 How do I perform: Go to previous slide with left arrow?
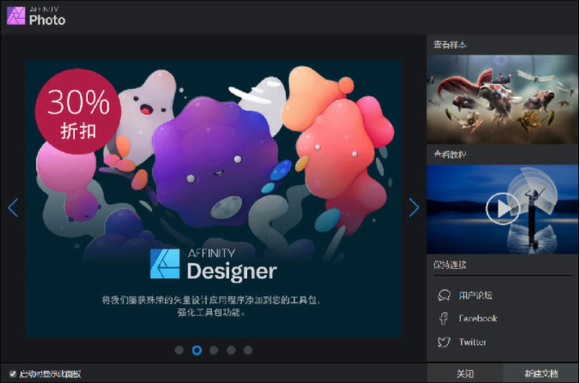point(13,208)
